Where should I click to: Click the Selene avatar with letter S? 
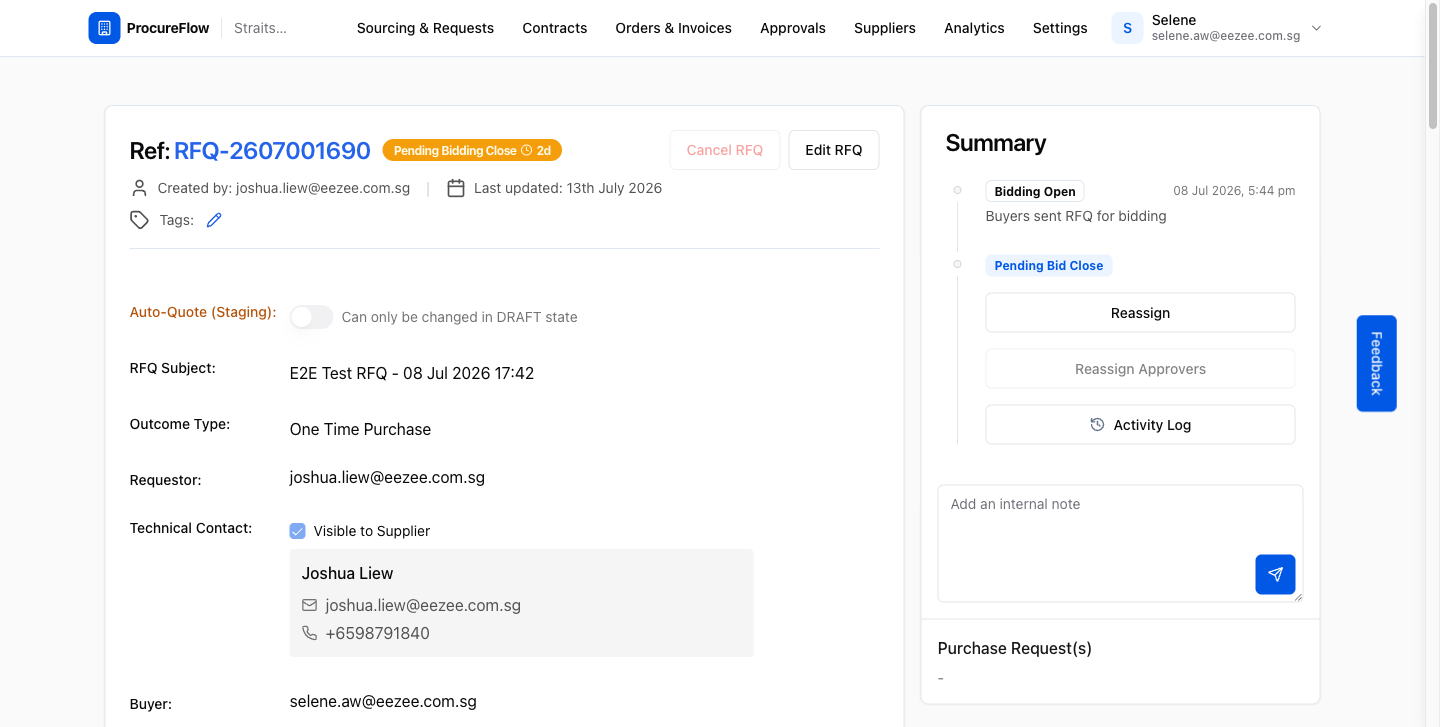pyautogui.click(x=1127, y=28)
